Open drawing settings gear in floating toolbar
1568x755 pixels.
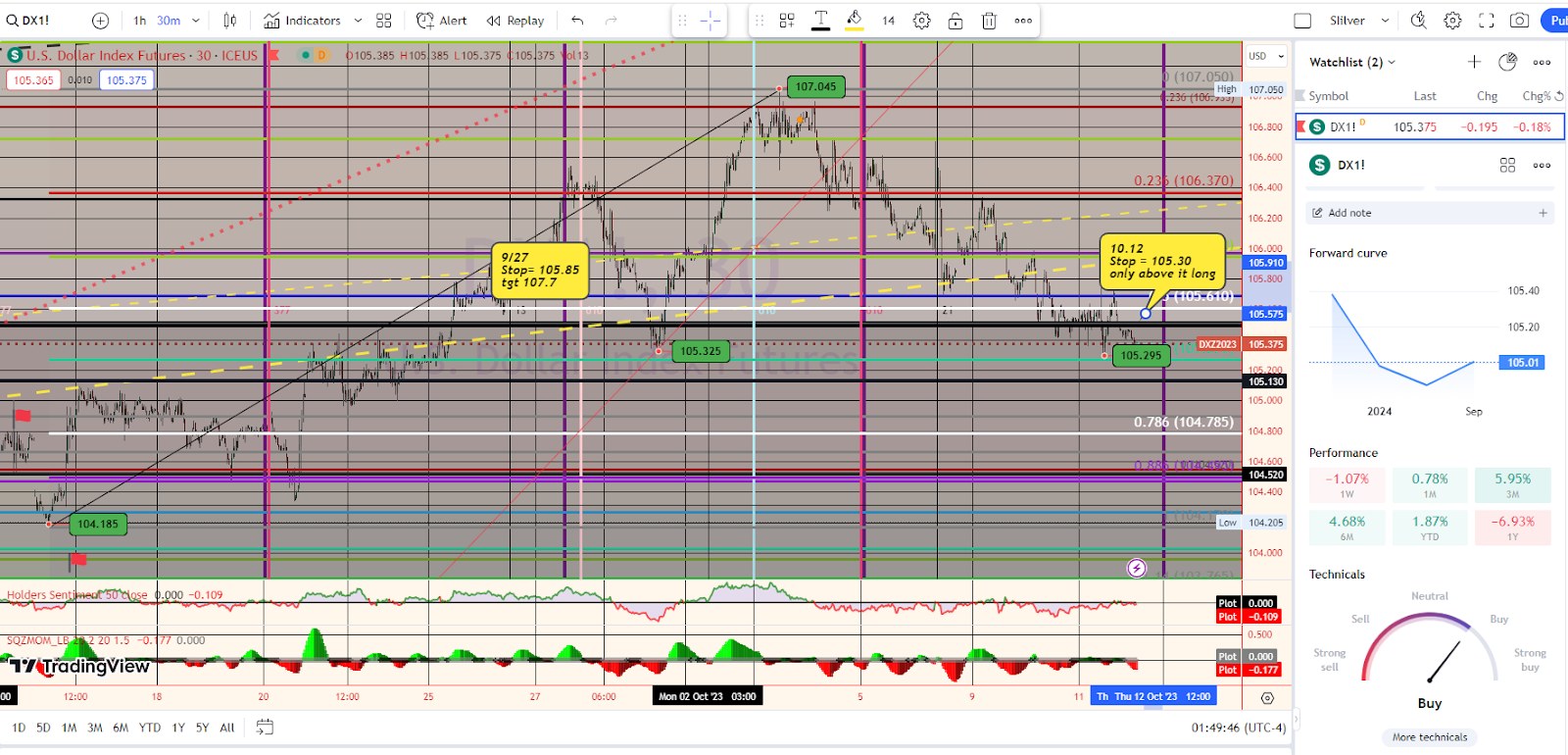(x=922, y=21)
